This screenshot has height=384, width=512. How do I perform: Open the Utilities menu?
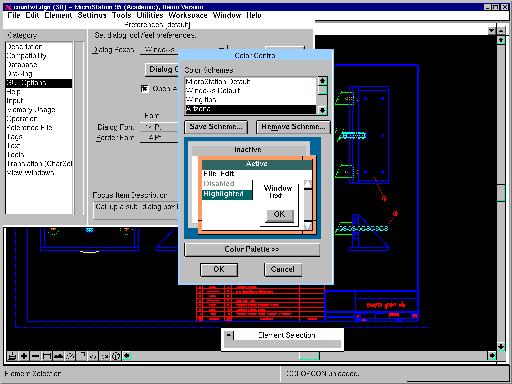[150, 15]
